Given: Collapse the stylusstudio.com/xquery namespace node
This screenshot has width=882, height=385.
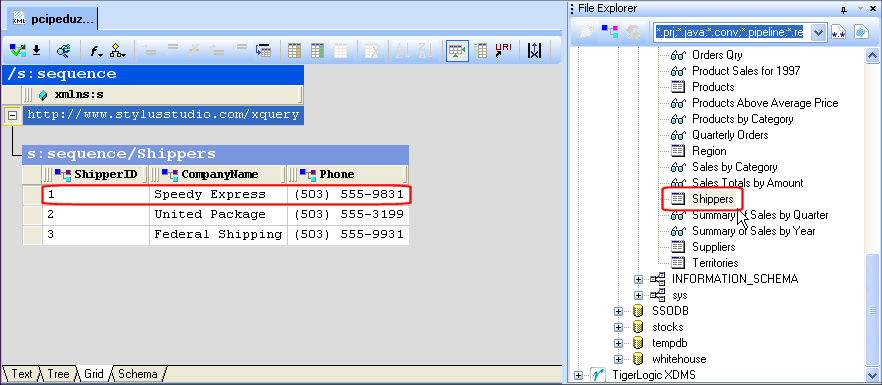Looking at the screenshot, I should (12, 115).
